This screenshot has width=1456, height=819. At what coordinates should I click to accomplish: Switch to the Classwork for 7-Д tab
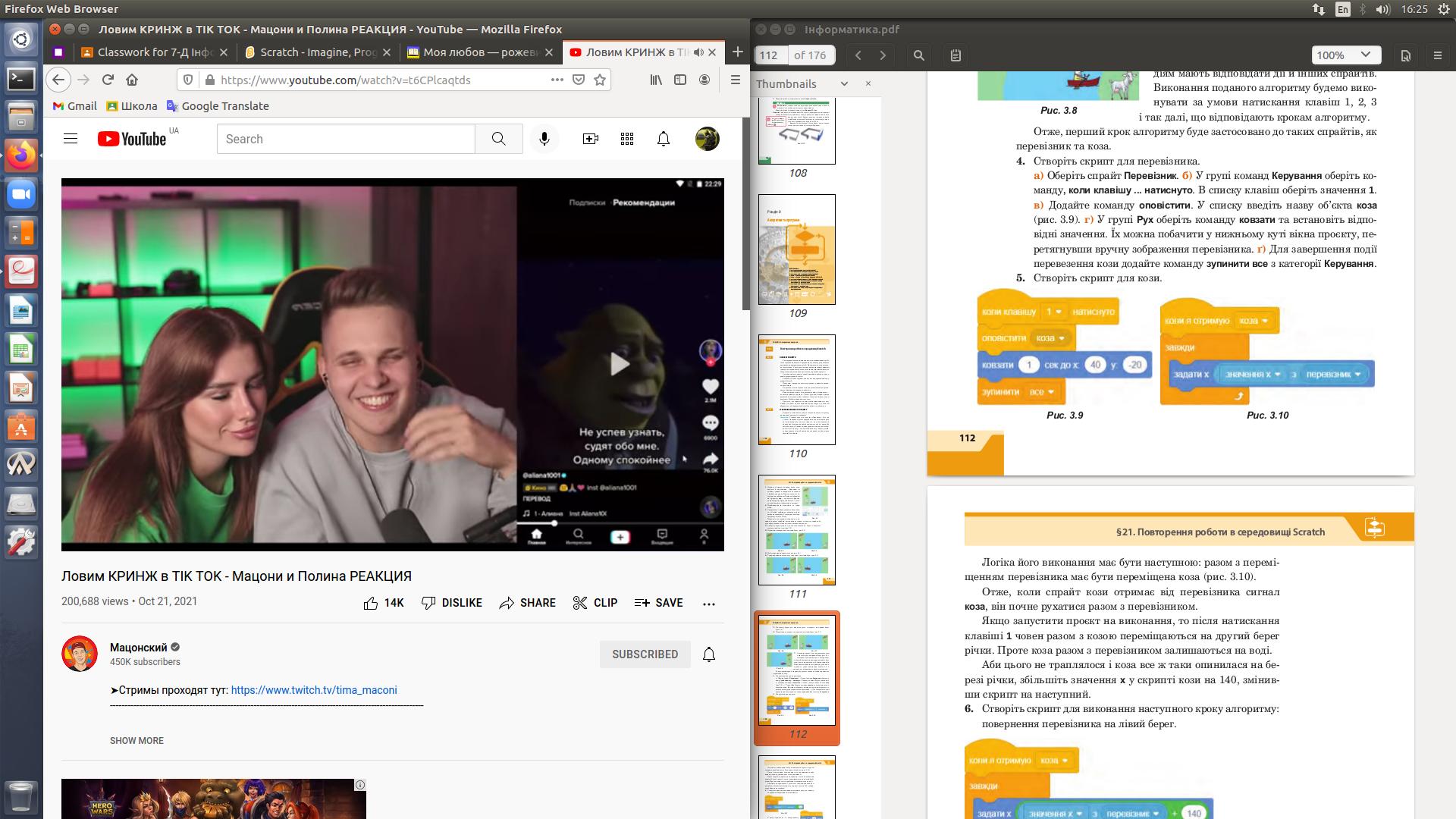coord(153,52)
